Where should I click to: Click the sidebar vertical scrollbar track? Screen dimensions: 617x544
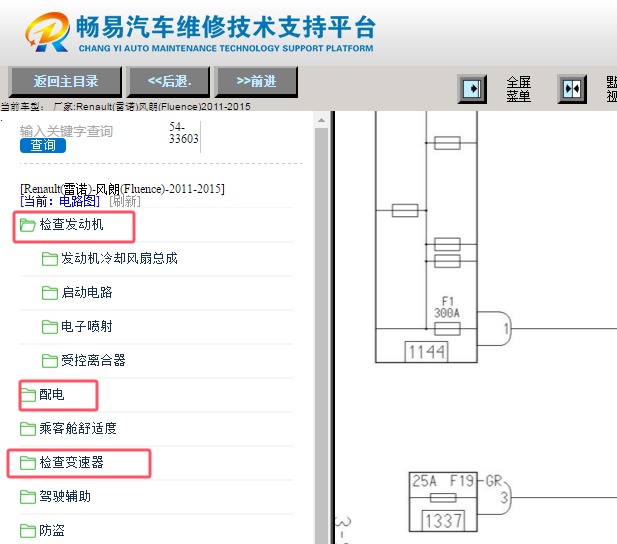coord(321,335)
